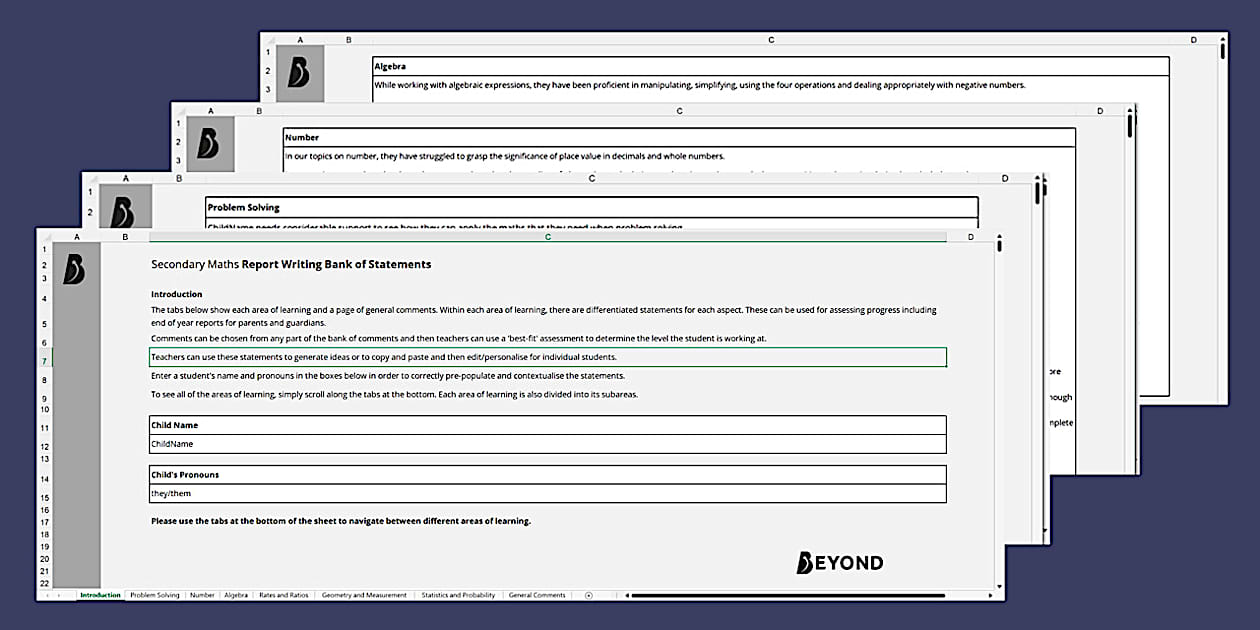Select the Statistics and Probability tab
Image resolution: width=1260 pixels, height=630 pixels.
(457, 594)
